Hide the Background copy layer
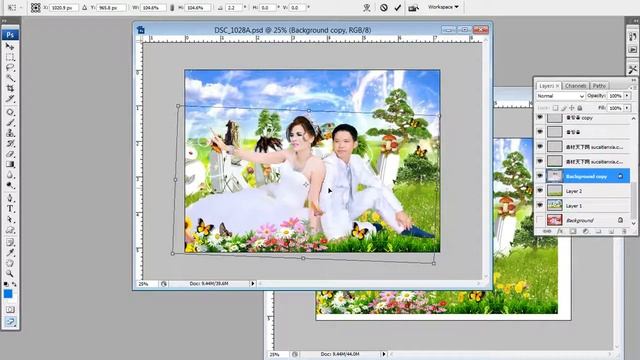640x360 pixels. 540,176
